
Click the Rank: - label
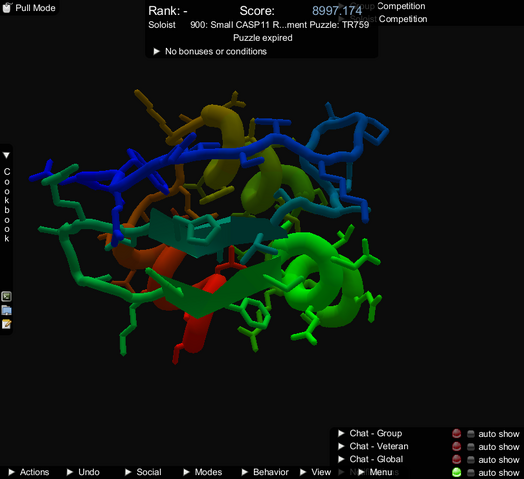(168, 11)
